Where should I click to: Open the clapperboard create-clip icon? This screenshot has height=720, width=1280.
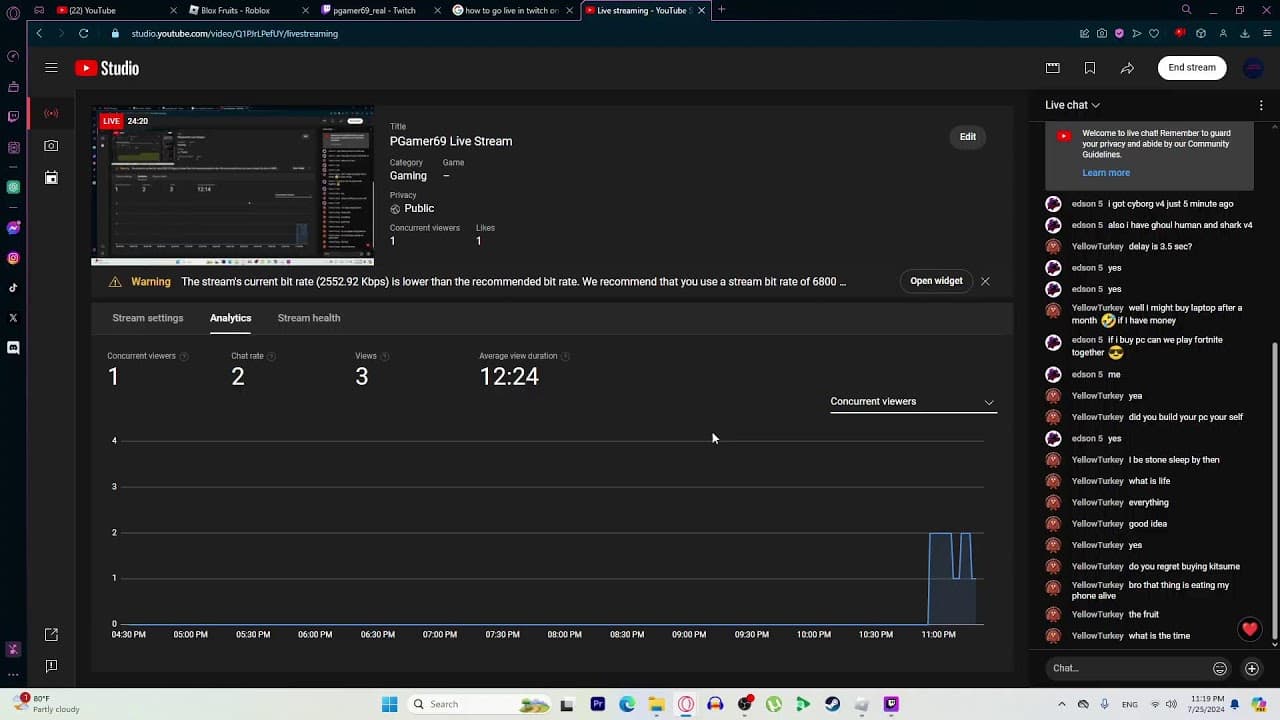click(x=1053, y=68)
